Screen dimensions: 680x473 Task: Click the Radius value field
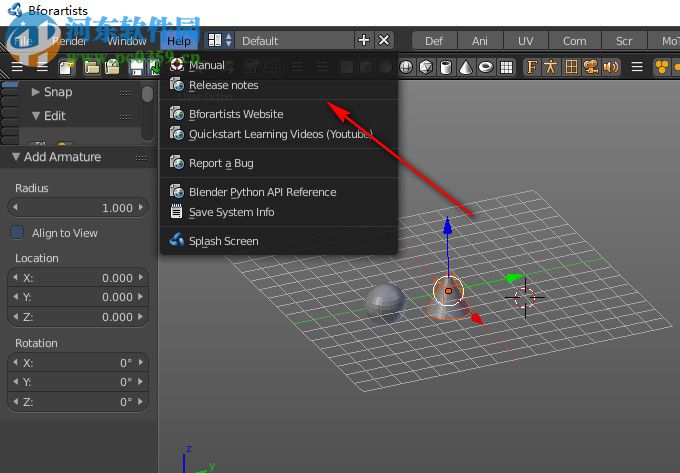click(x=78, y=208)
